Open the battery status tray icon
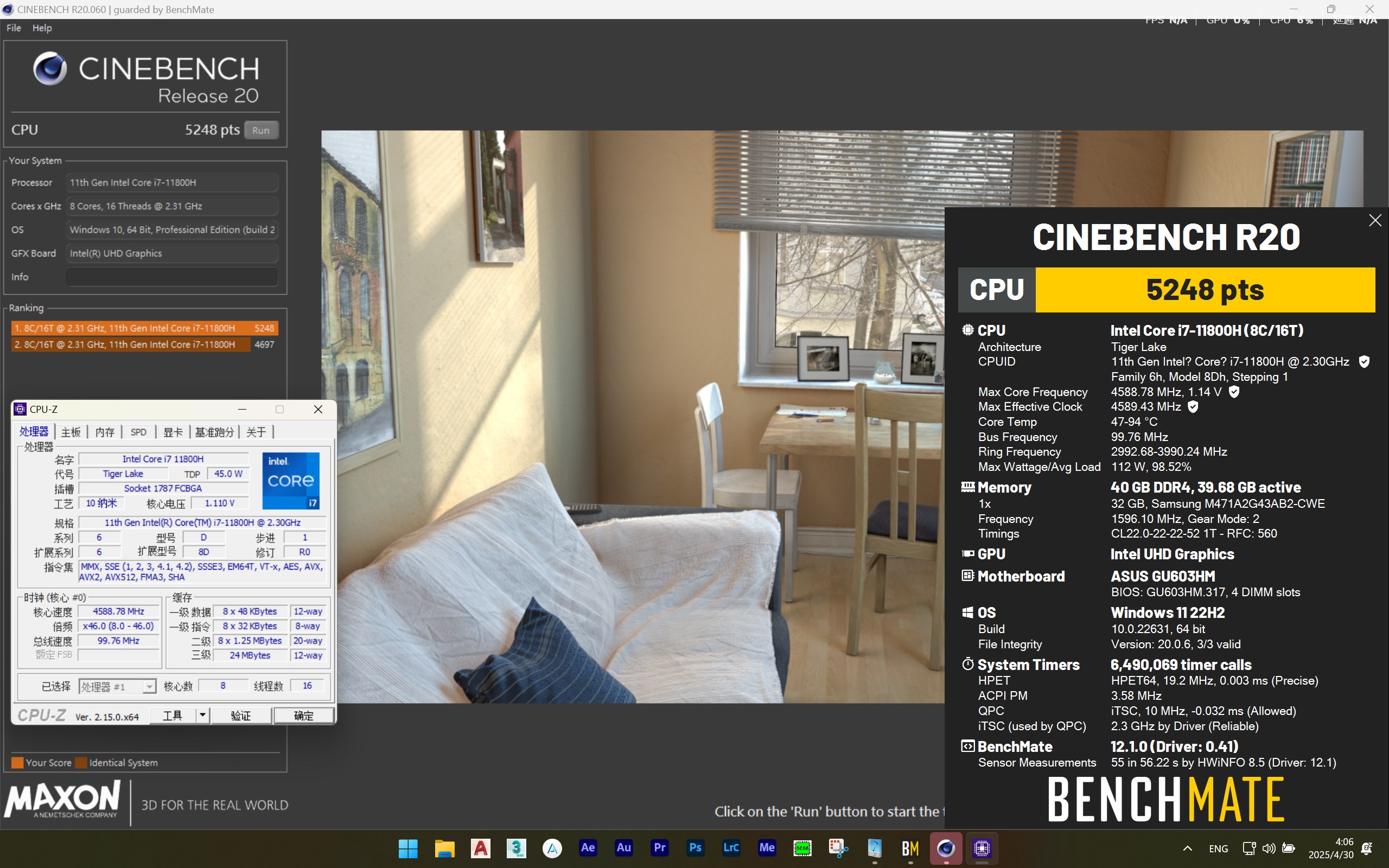 coord(1289,848)
